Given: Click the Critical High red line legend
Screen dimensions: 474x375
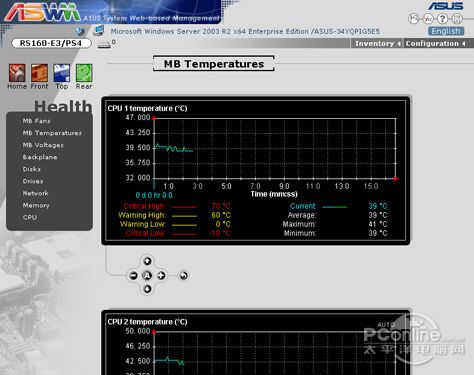Looking at the screenshot, I should 184,207.
